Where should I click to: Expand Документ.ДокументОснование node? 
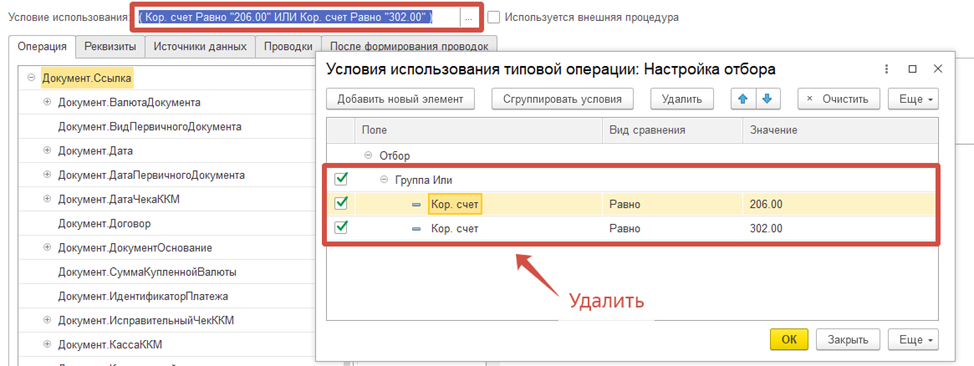[x=47, y=247]
